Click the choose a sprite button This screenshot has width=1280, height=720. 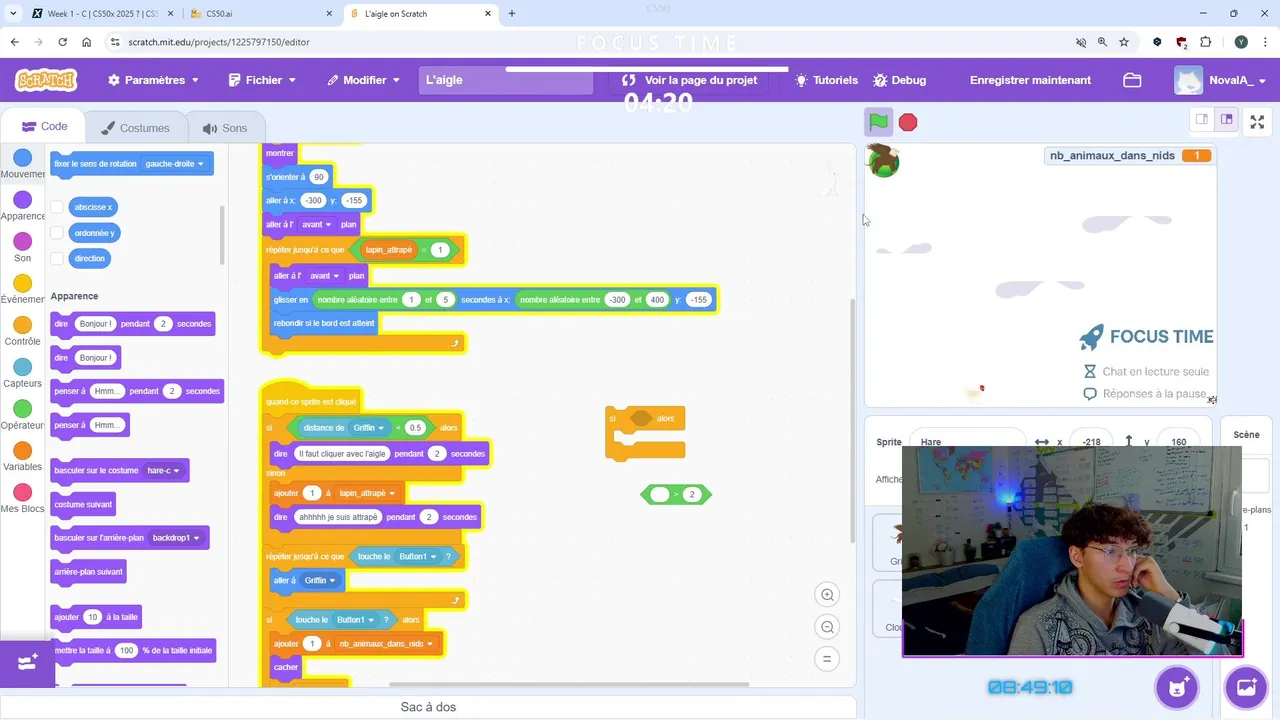(x=1179, y=687)
